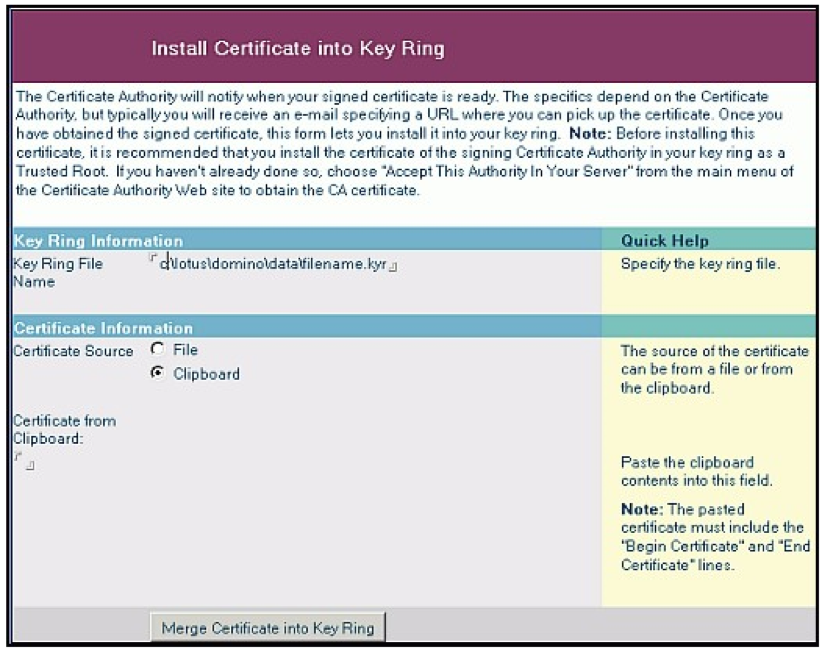Click the Certificate Information section header
This screenshot has width=820, height=650.
tap(103, 328)
